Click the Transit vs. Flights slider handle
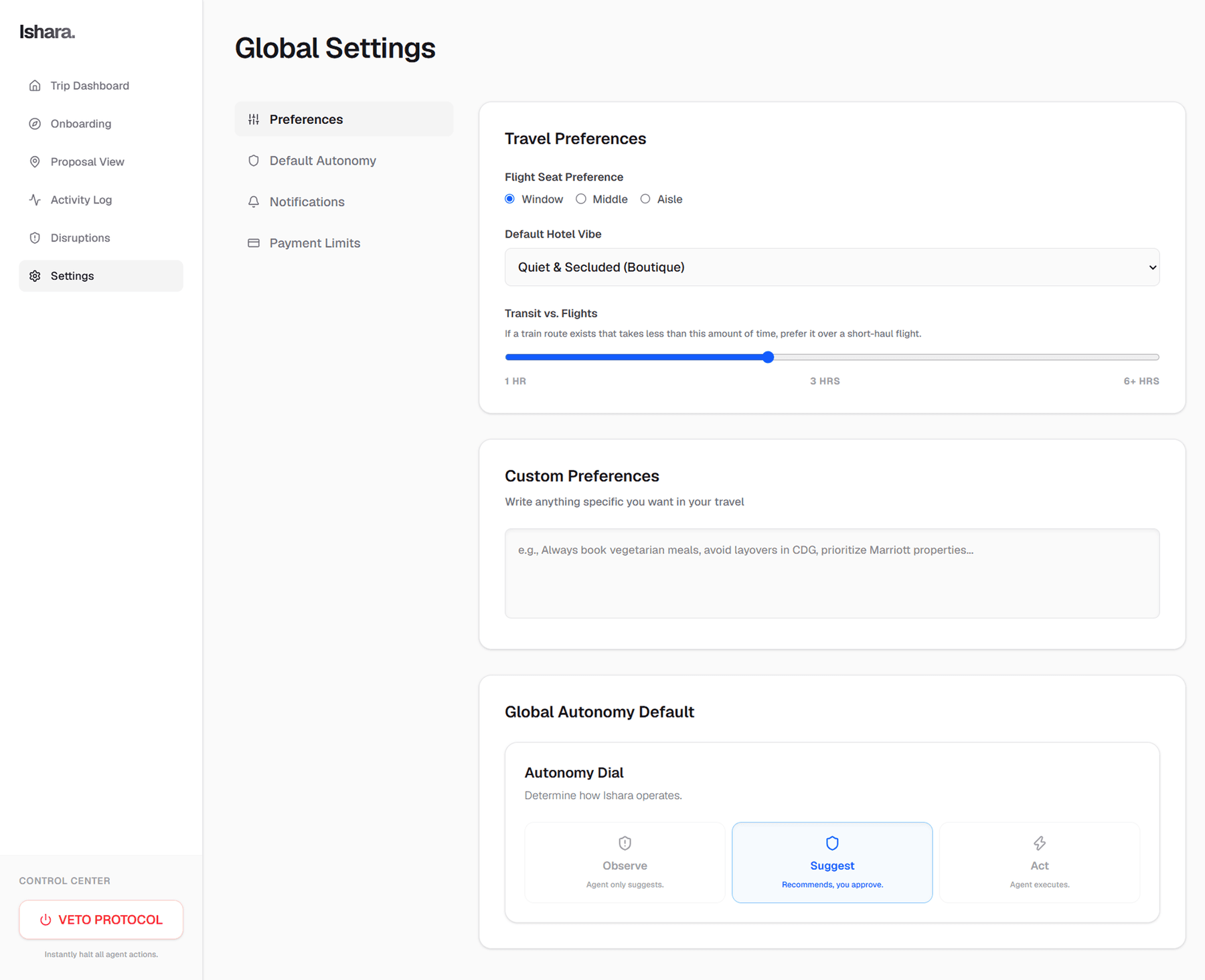The width and height of the screenshot is (1205, 980). pyautogui.click(x=769, y=357)
